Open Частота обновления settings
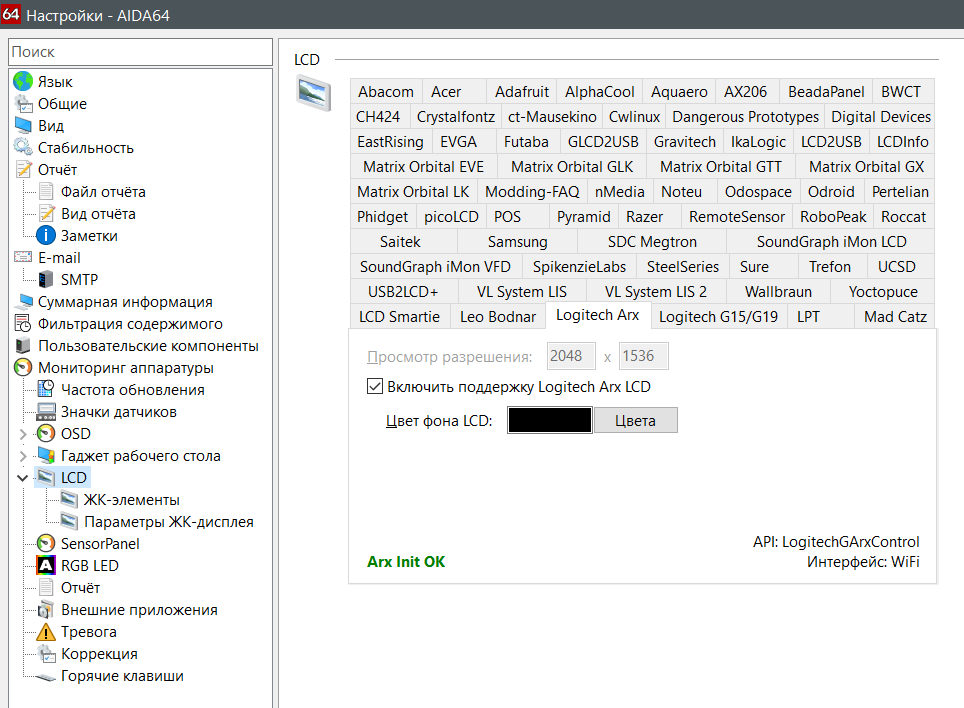Screen dimensions: 964x708 [x=132, y=390]
